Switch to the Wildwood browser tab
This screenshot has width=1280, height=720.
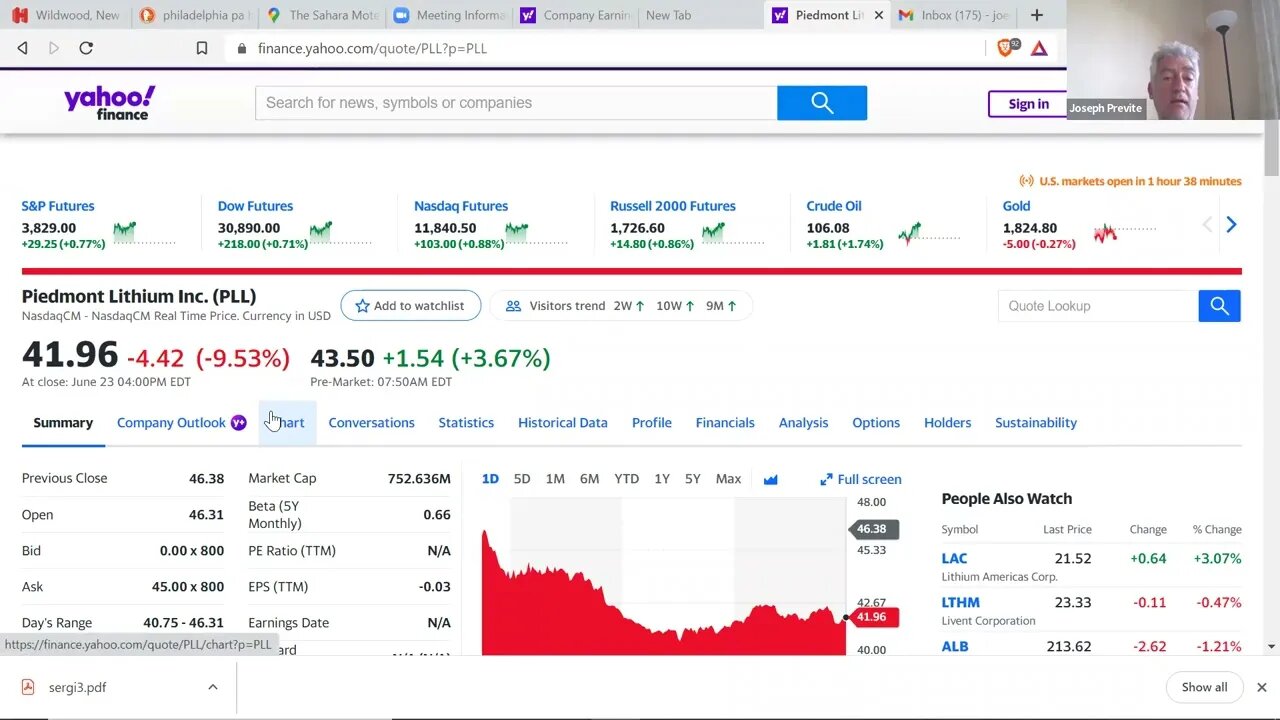tap(67, 15)
